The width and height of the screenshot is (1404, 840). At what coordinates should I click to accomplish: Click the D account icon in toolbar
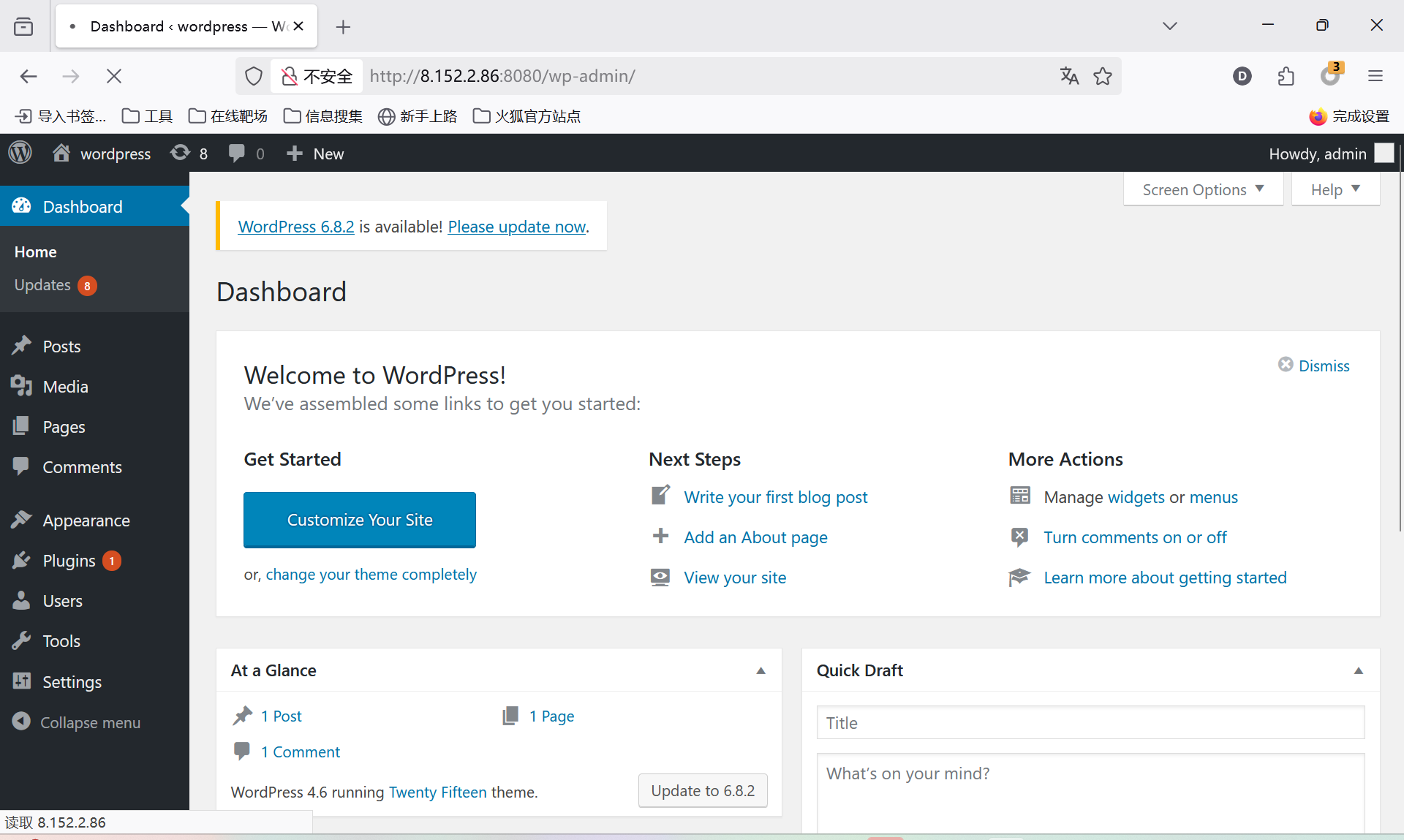point(1242,76)
